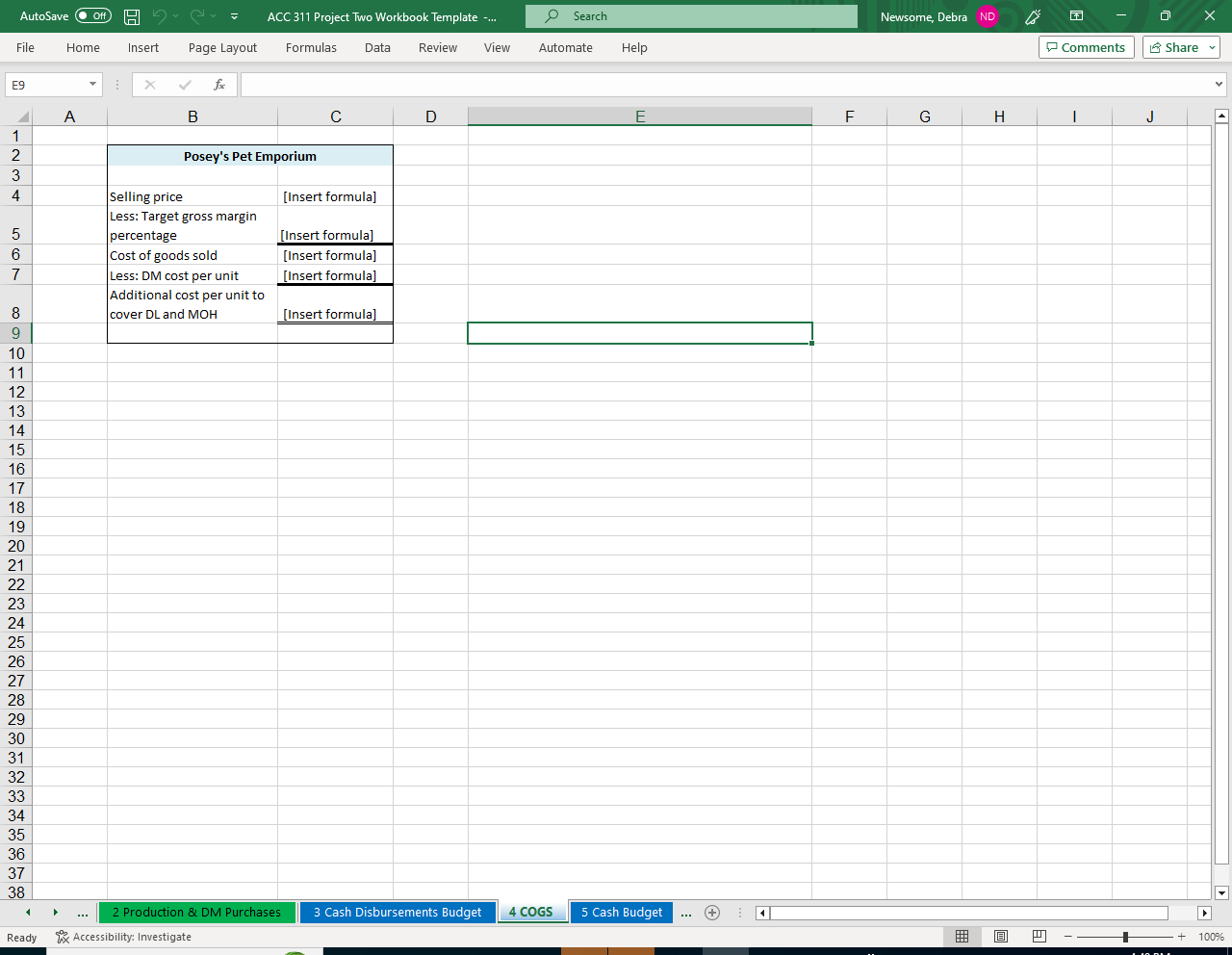Switch to 3 Cash Disbursements Budget sheet
Image resolution: width=1232 pixels, height=955 pixels.
398,912
